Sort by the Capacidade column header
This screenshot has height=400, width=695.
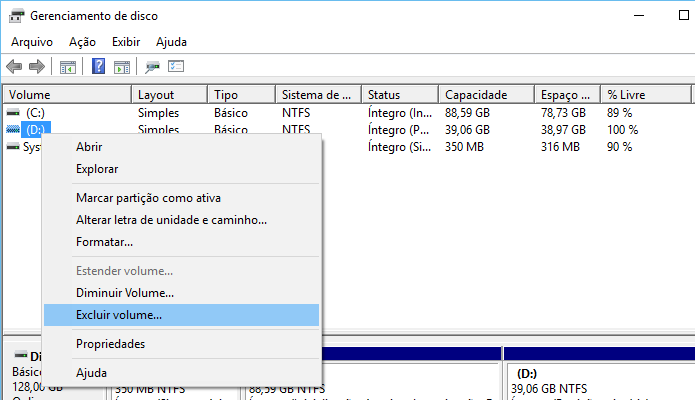pyautogui.click(x=487, y=95)
